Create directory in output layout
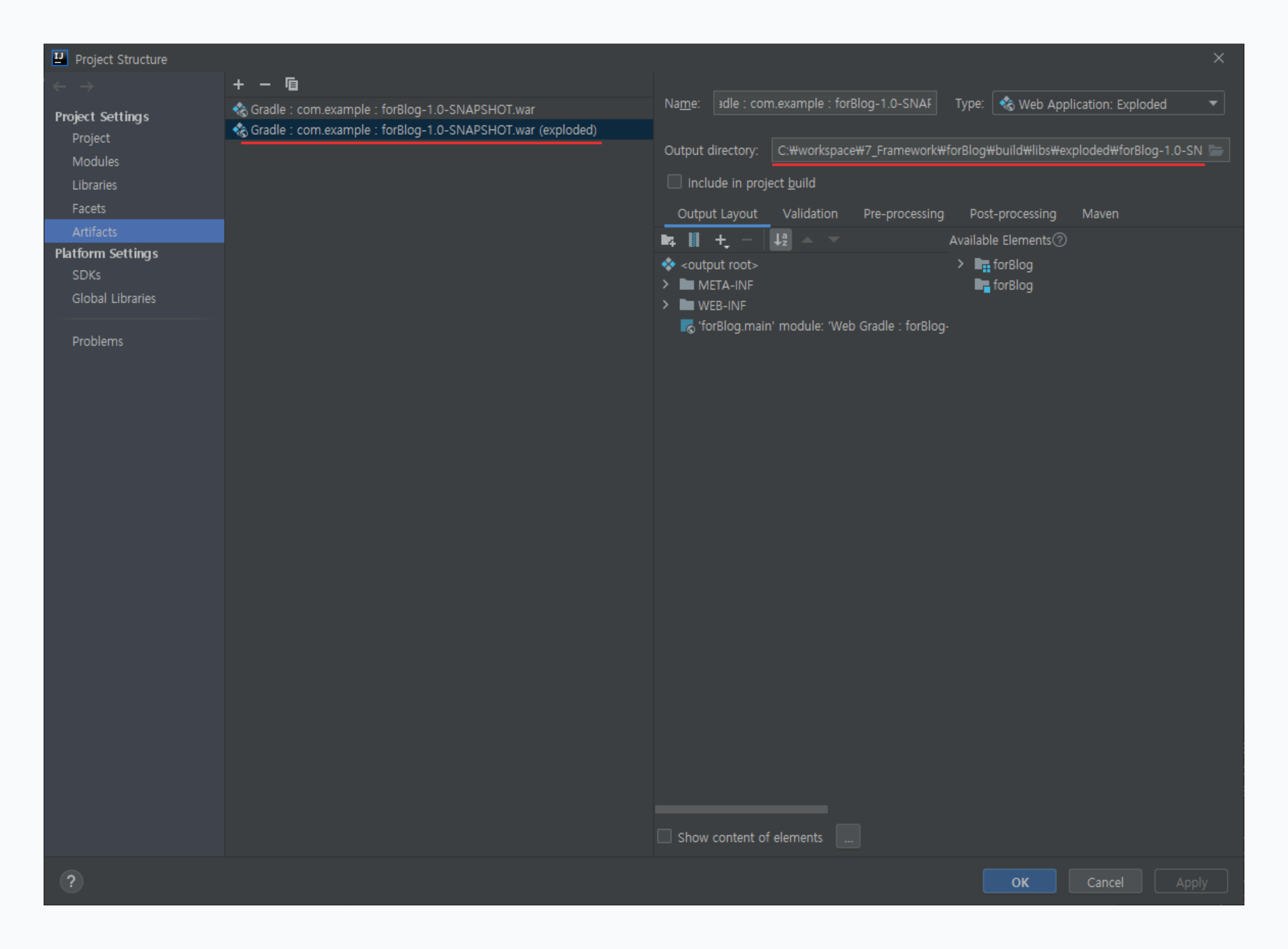 pos(668,240)
